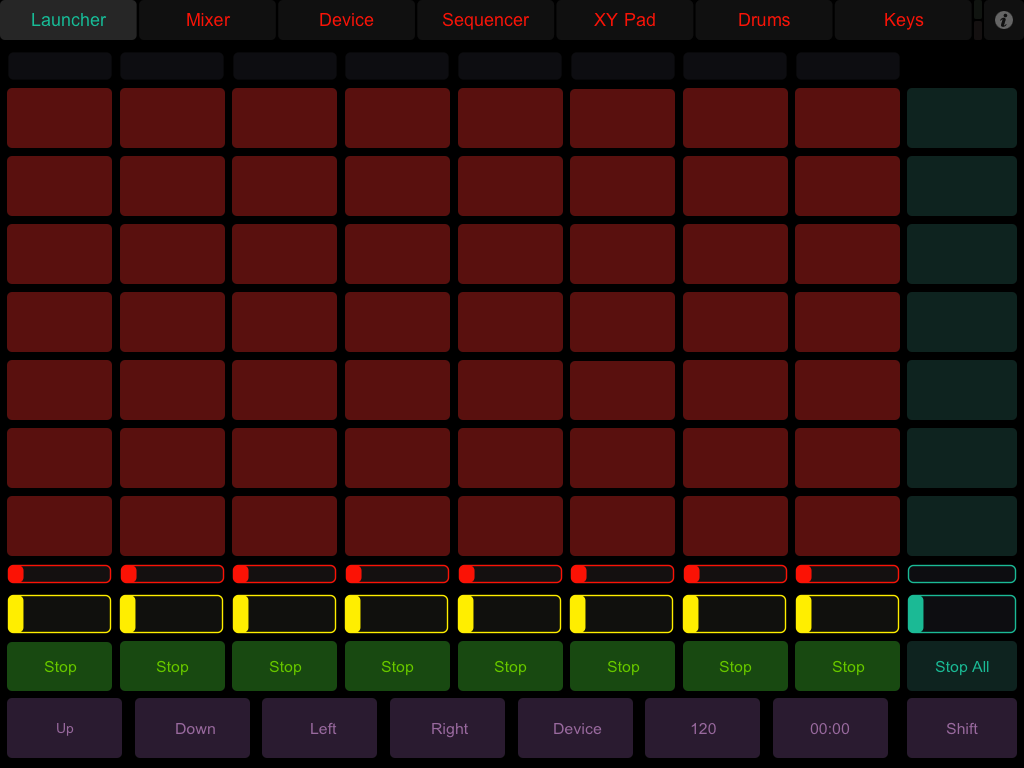Open the Keys view
1024x768 pixels.
point(902,19)
